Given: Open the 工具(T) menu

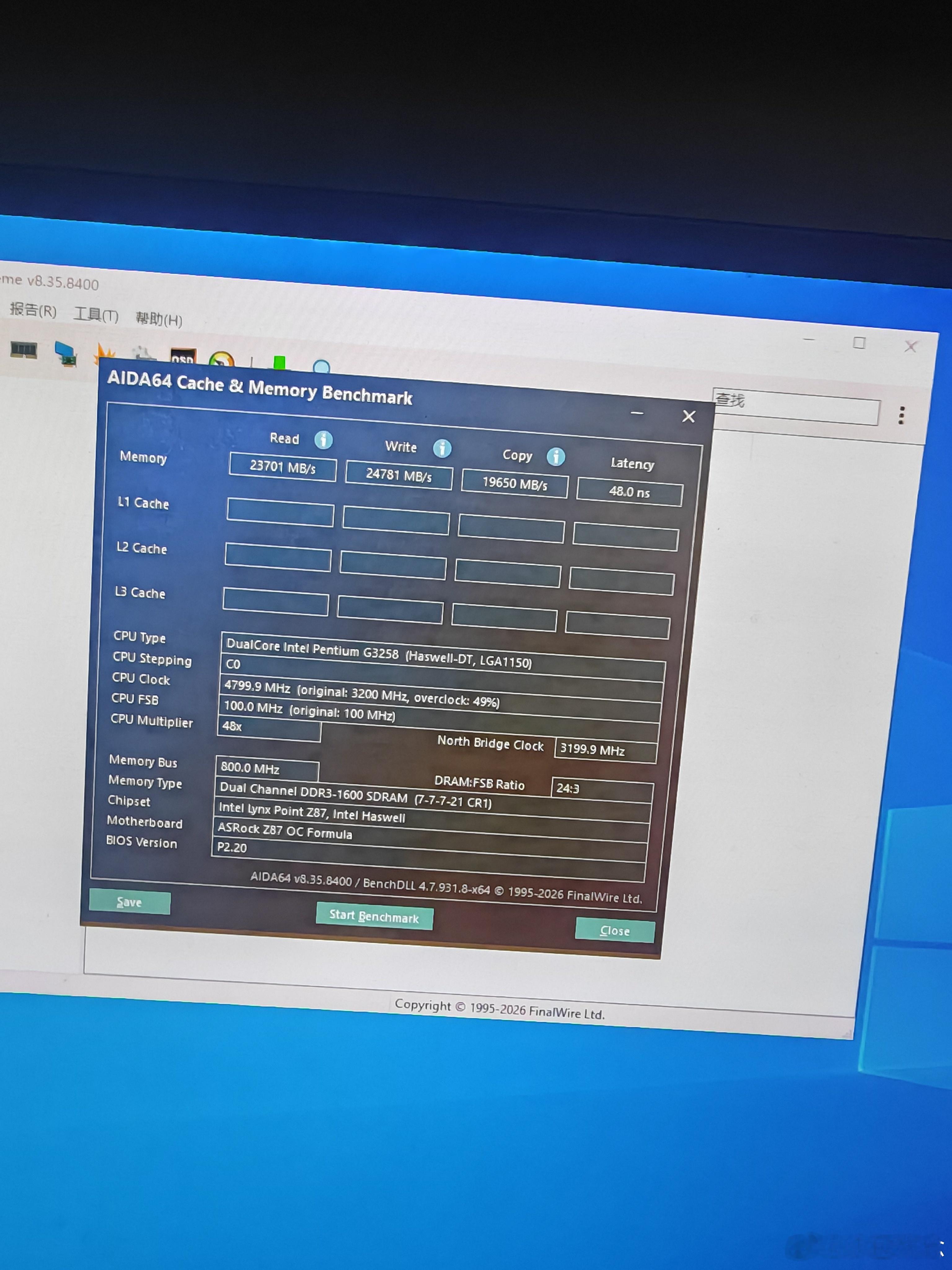Looking at the screenshot, I should click(96, 315).
